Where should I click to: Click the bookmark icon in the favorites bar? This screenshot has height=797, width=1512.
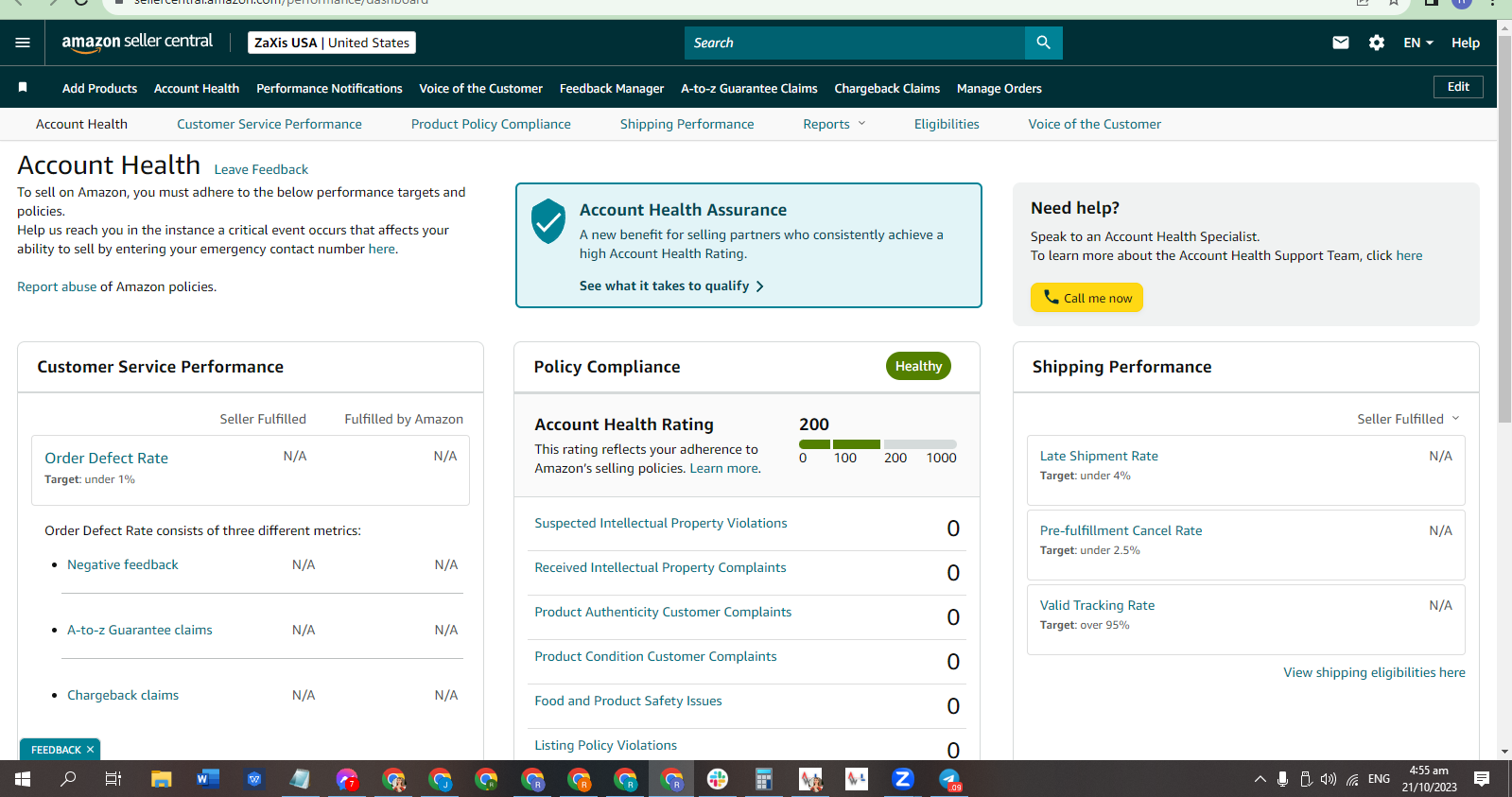pyautogui.click(x=23, y=87)
